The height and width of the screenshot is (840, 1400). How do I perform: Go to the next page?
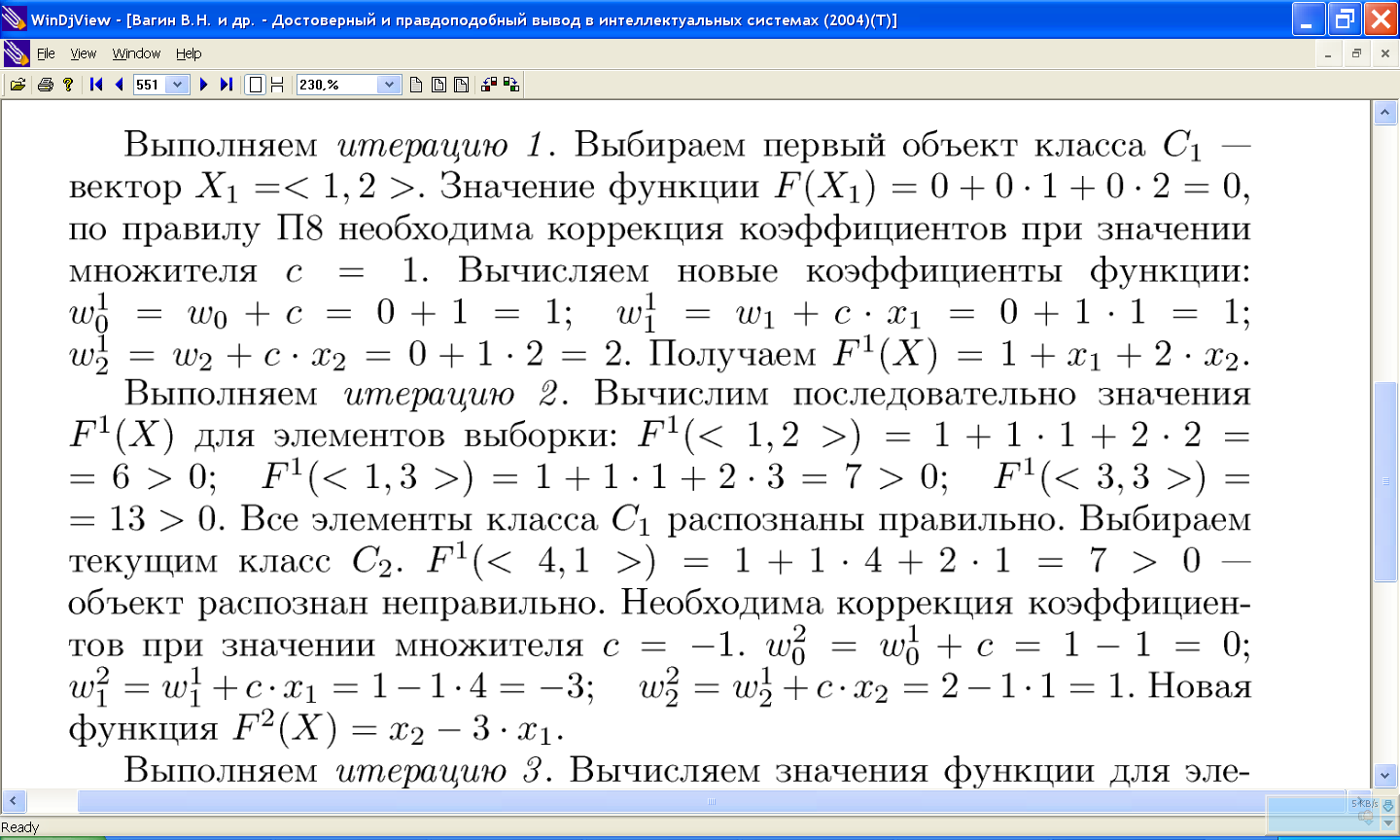pyautogui.click(x=203, y=85)
